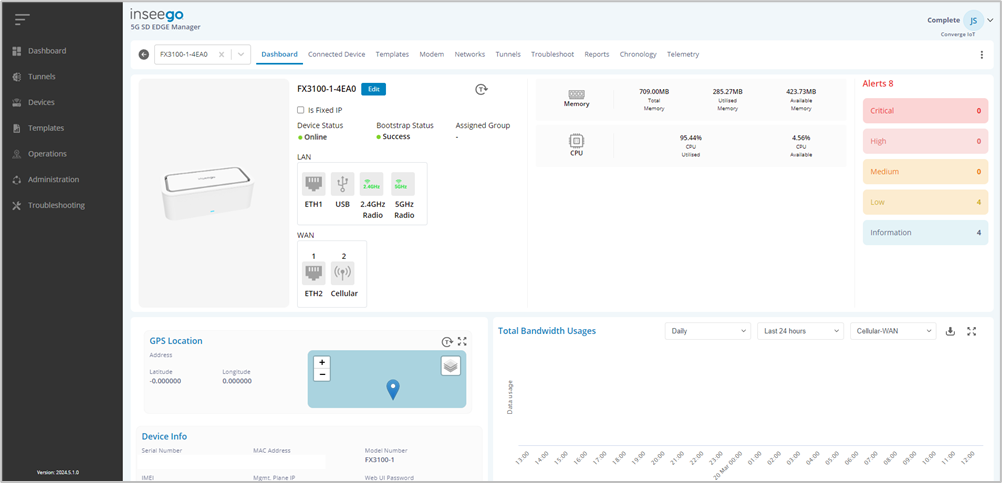
Task: Open Medium alerts row
Action: click(x=925, y=171)
